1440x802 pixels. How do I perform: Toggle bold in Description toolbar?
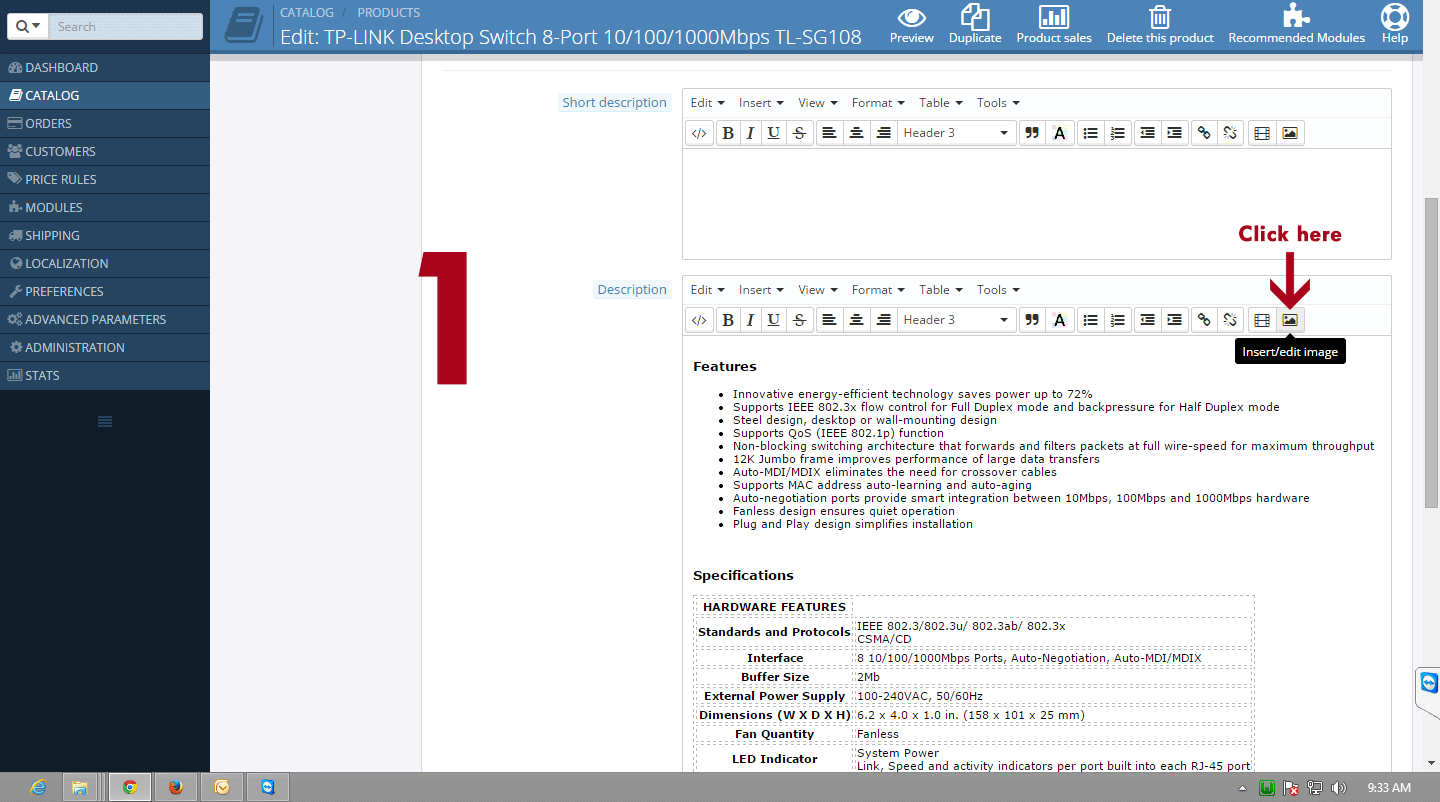pyautogui.click(x=728, y=320)
